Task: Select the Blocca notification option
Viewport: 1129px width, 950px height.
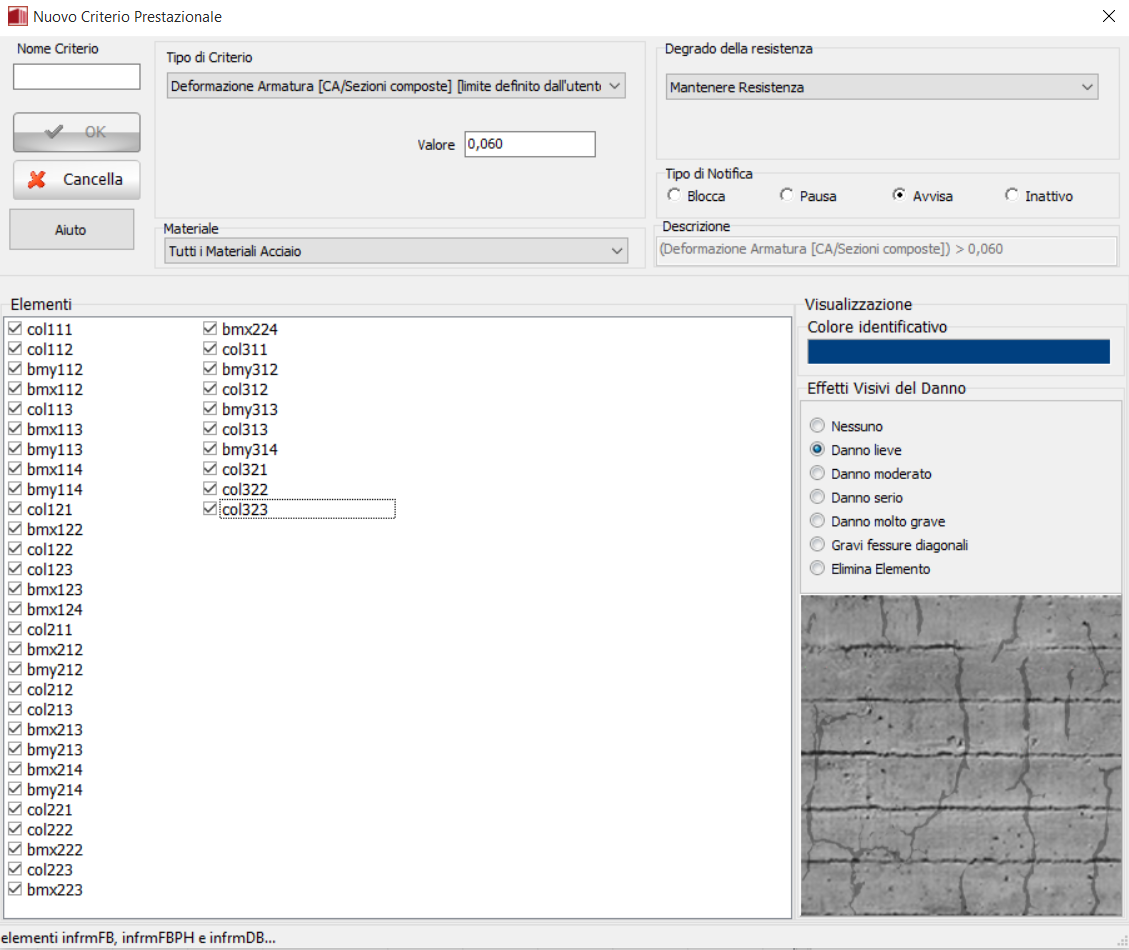Action: [x=675, y=196]
